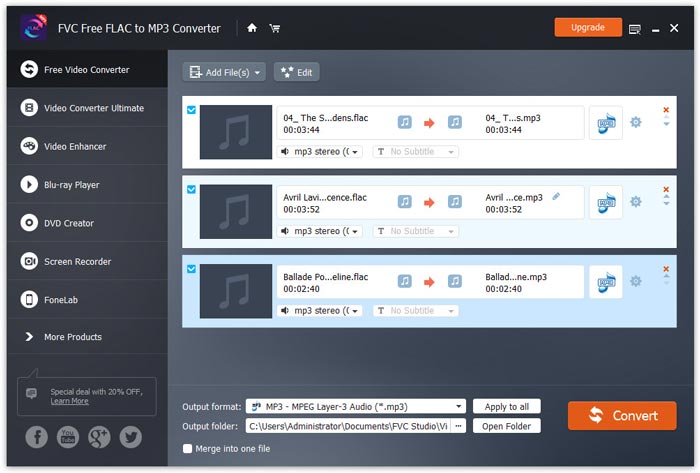This screenshot has width=700, height=473.
Task: Uncheck the Avril Lavi...cence.flac file
Action: click(x=191, y=189)
